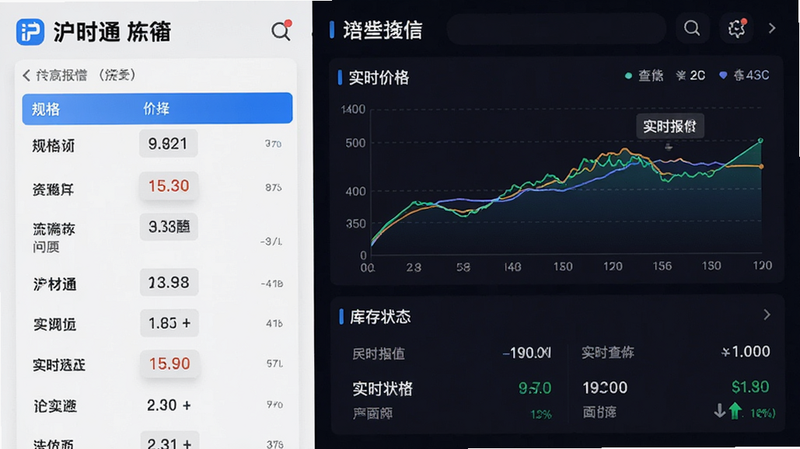Toggle the blue 43C legend series

[x=744, y=76]
